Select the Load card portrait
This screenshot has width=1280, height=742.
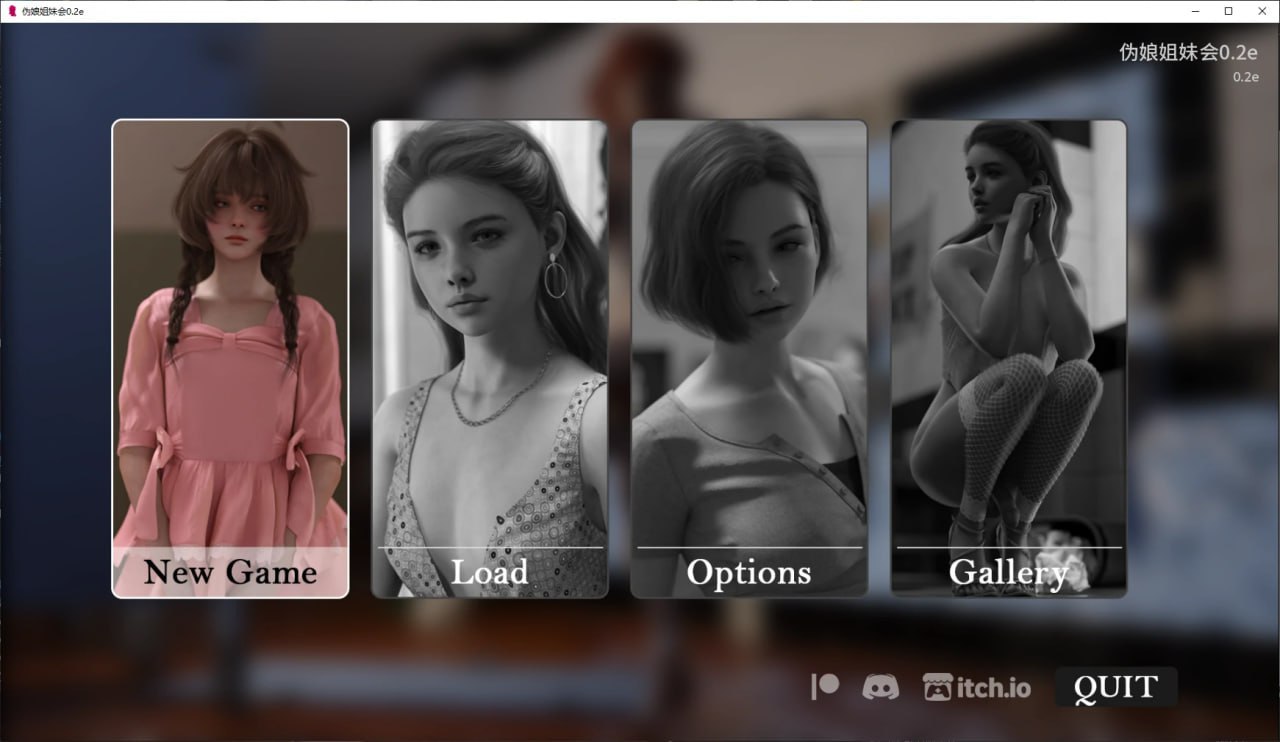pyautogui.click(x=489, y=330)
